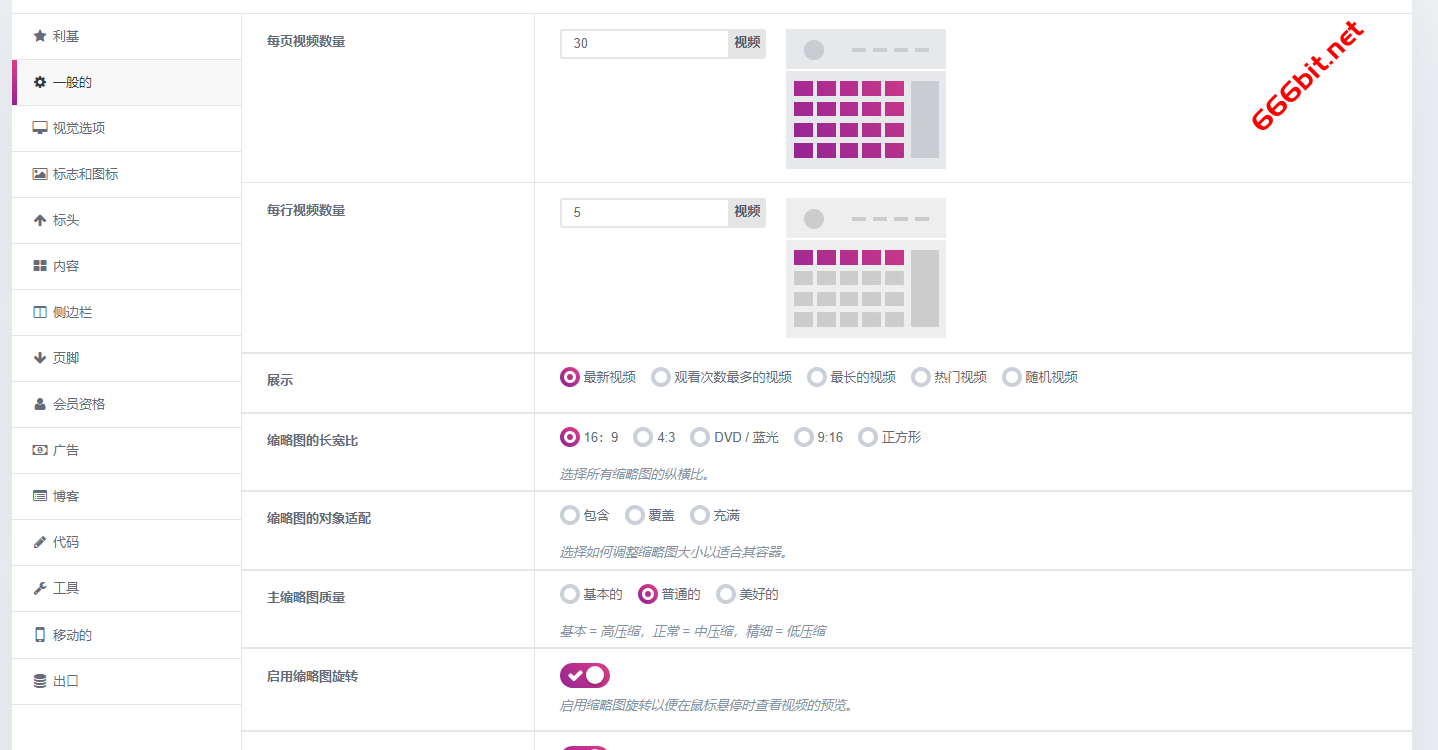Click the columns icon beside 侧边栏

click(40, 312)
